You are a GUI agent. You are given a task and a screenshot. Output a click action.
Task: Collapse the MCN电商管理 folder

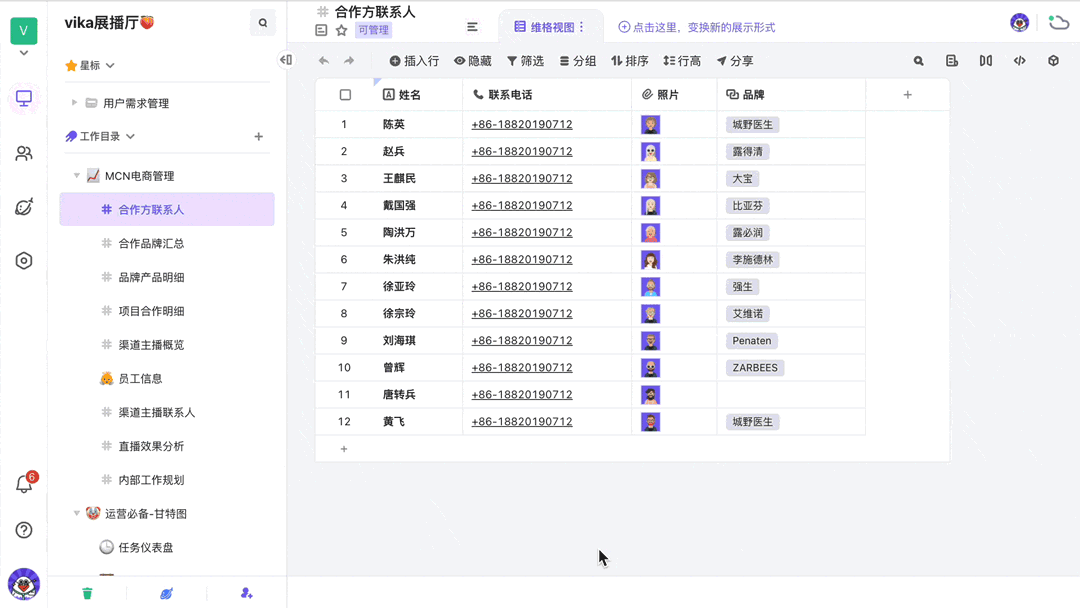(77, 176)
